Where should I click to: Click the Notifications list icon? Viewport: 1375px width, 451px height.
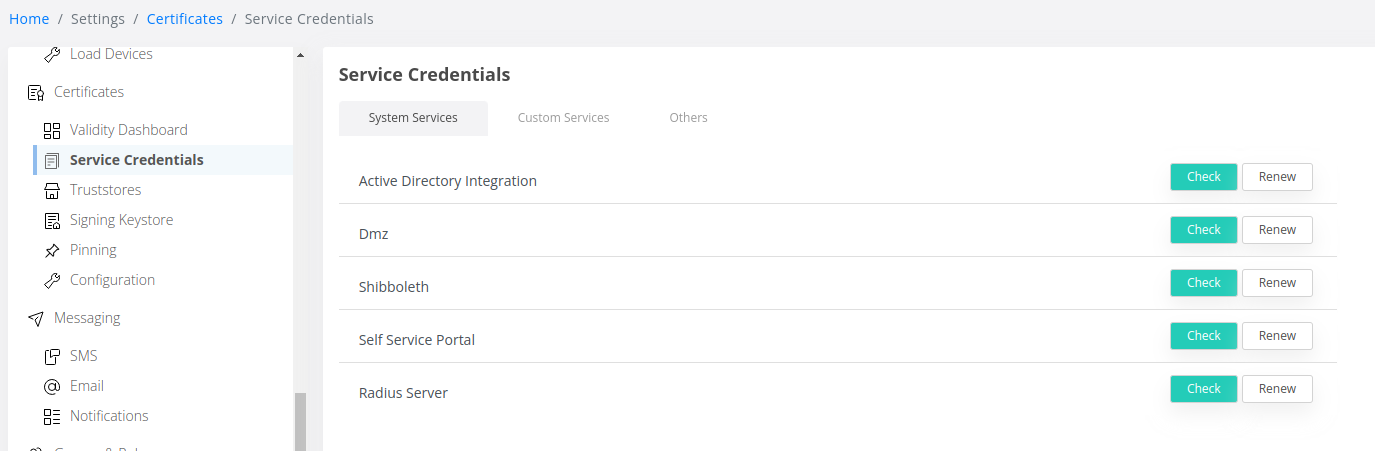click(52, 416)
